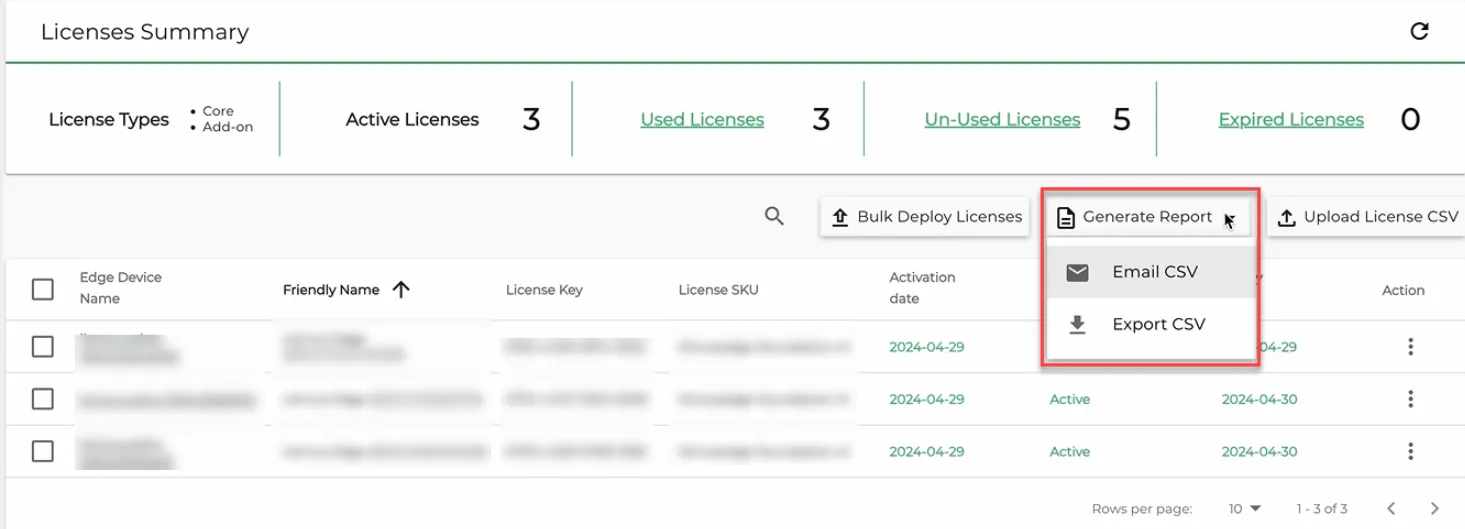Image resolution: width=1465 pixels, height=529 pixels.
Task: Click the Upload License CSV button
Action: click(1367, 216)
